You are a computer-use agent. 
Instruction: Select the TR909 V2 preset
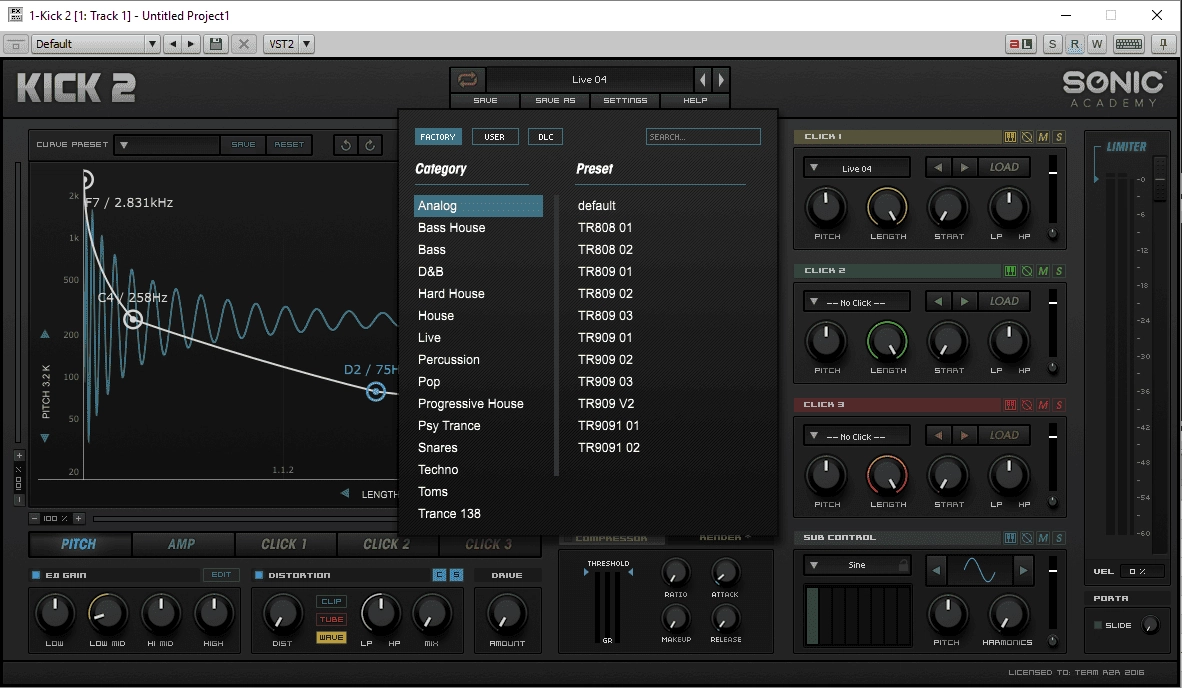click(x=605, y=404)
